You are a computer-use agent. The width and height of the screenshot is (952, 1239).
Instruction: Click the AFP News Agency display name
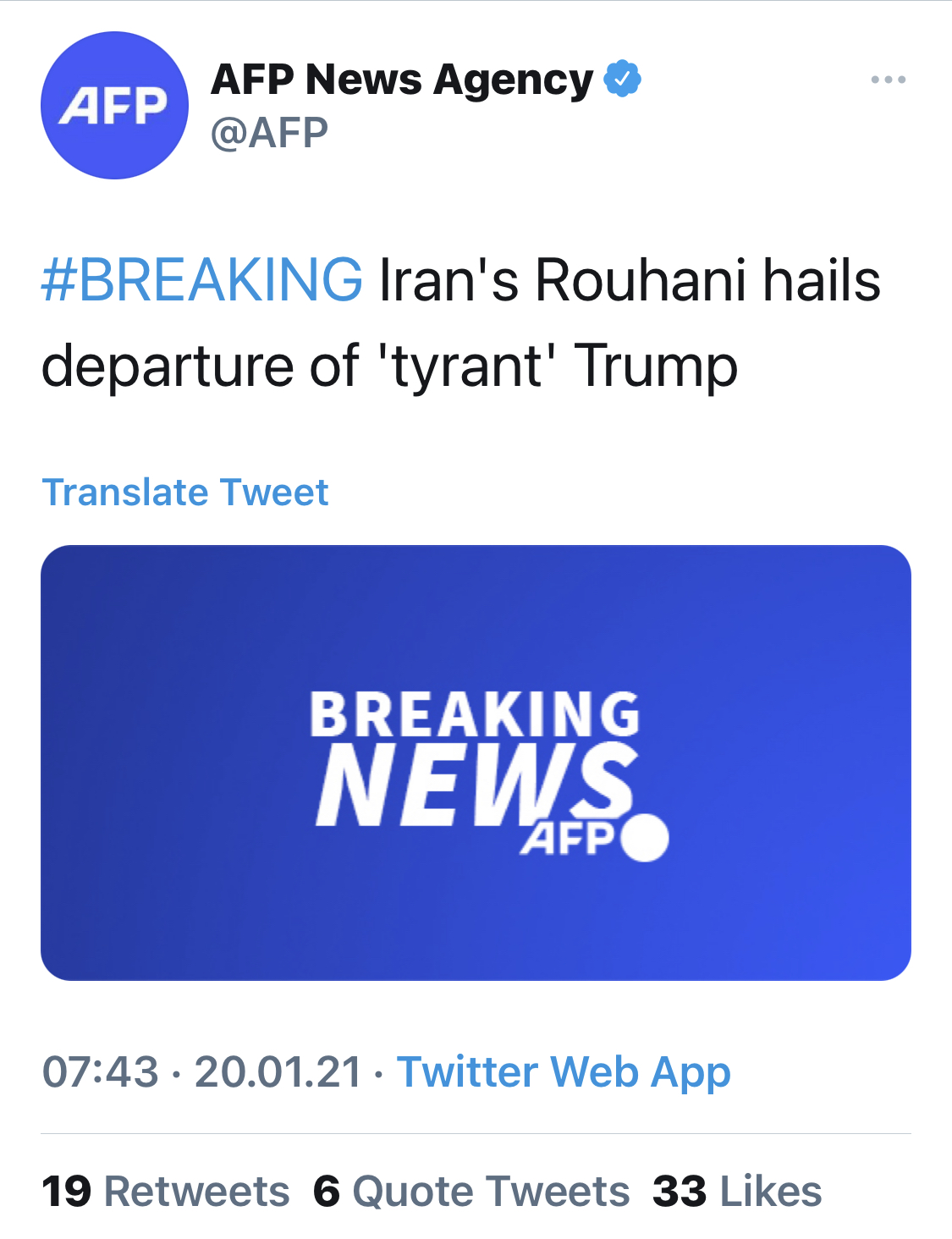[402, 80]
